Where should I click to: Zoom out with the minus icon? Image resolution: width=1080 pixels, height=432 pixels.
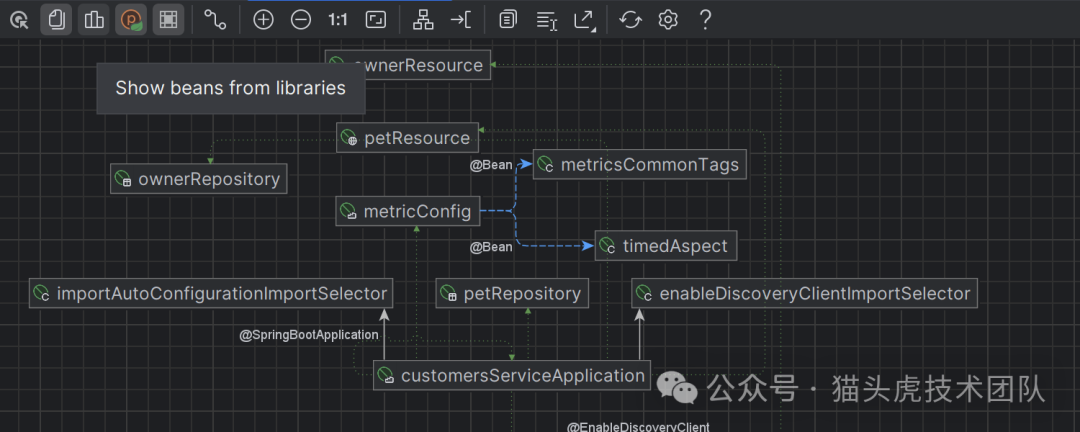point(300,19)
